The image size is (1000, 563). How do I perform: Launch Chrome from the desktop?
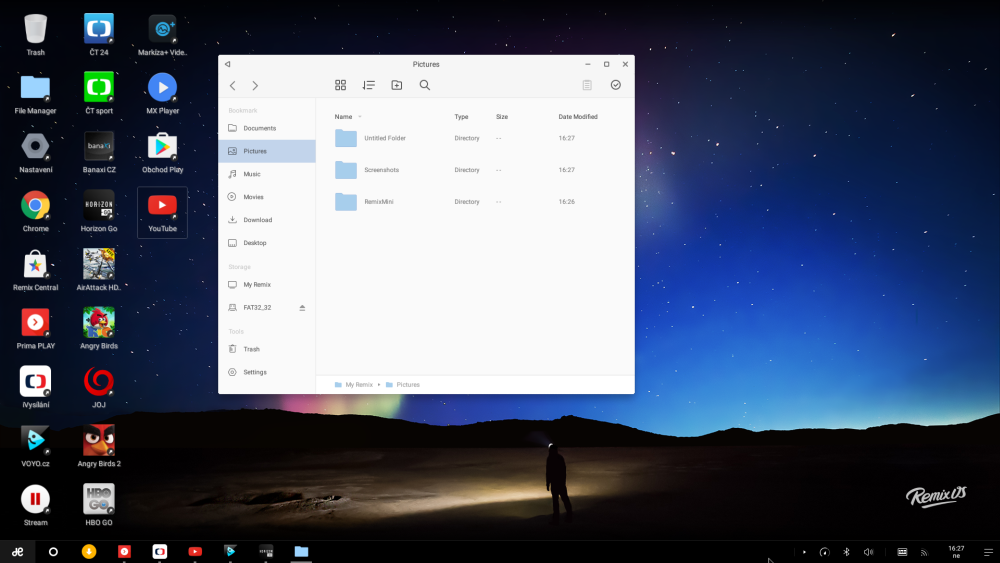coord(35,212)
